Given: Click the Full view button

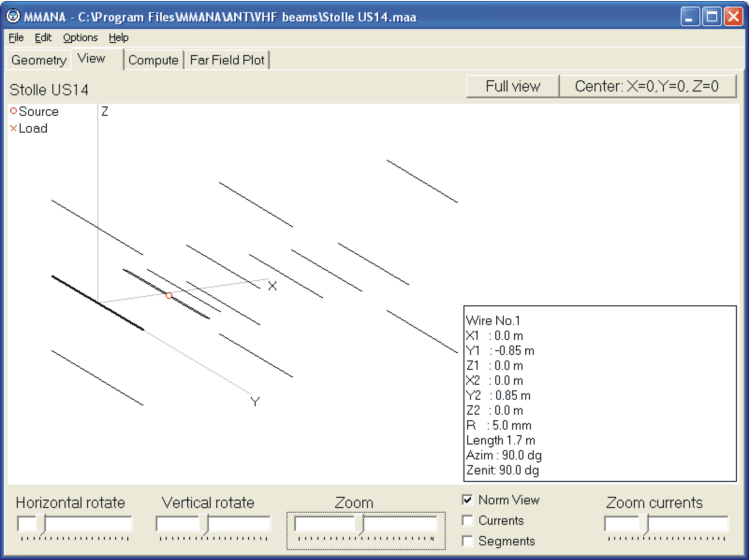Looking at the screenshot, I should click(x=513, y=87).
